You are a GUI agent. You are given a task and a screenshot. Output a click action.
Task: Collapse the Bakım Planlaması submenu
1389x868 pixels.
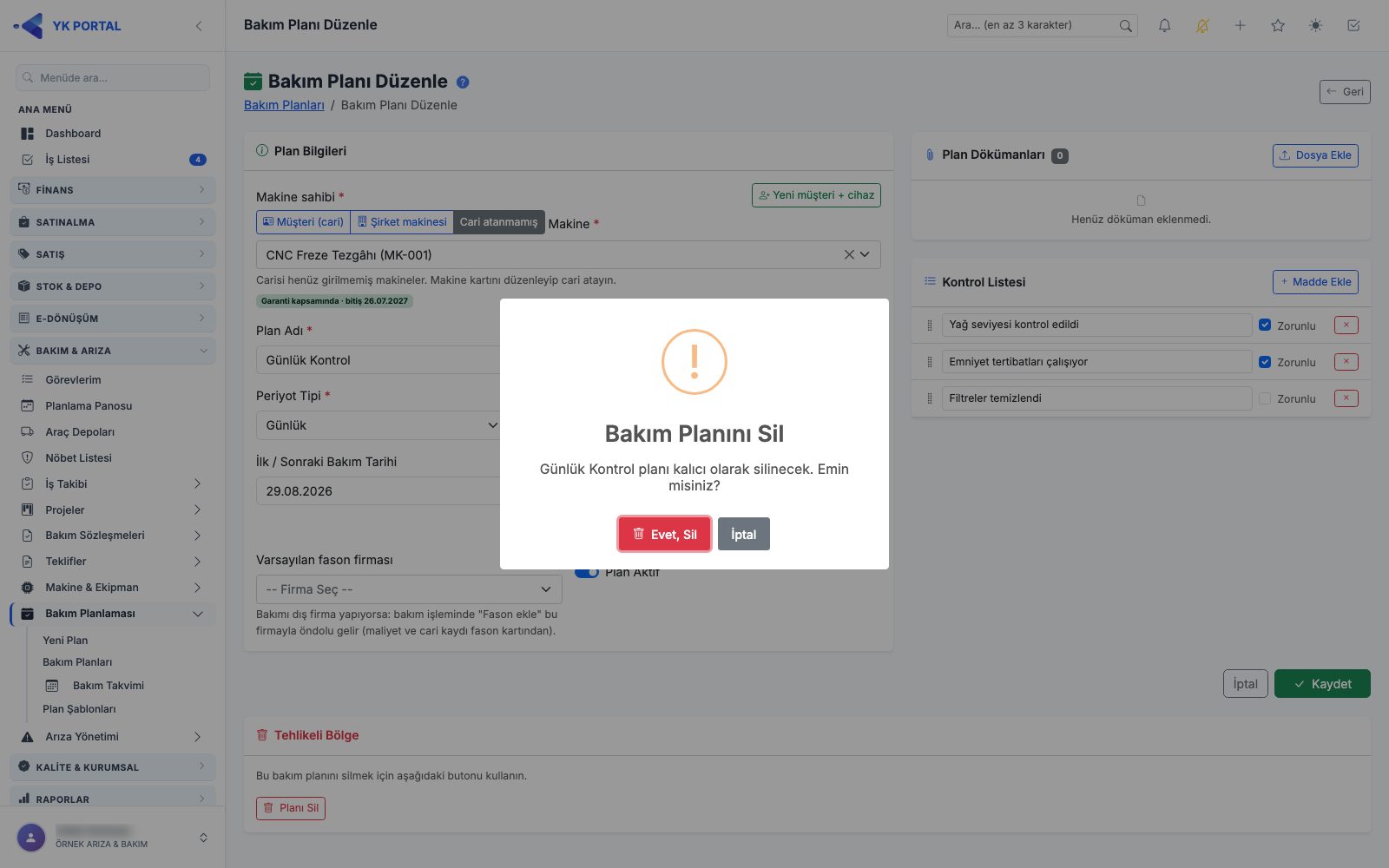113,613
